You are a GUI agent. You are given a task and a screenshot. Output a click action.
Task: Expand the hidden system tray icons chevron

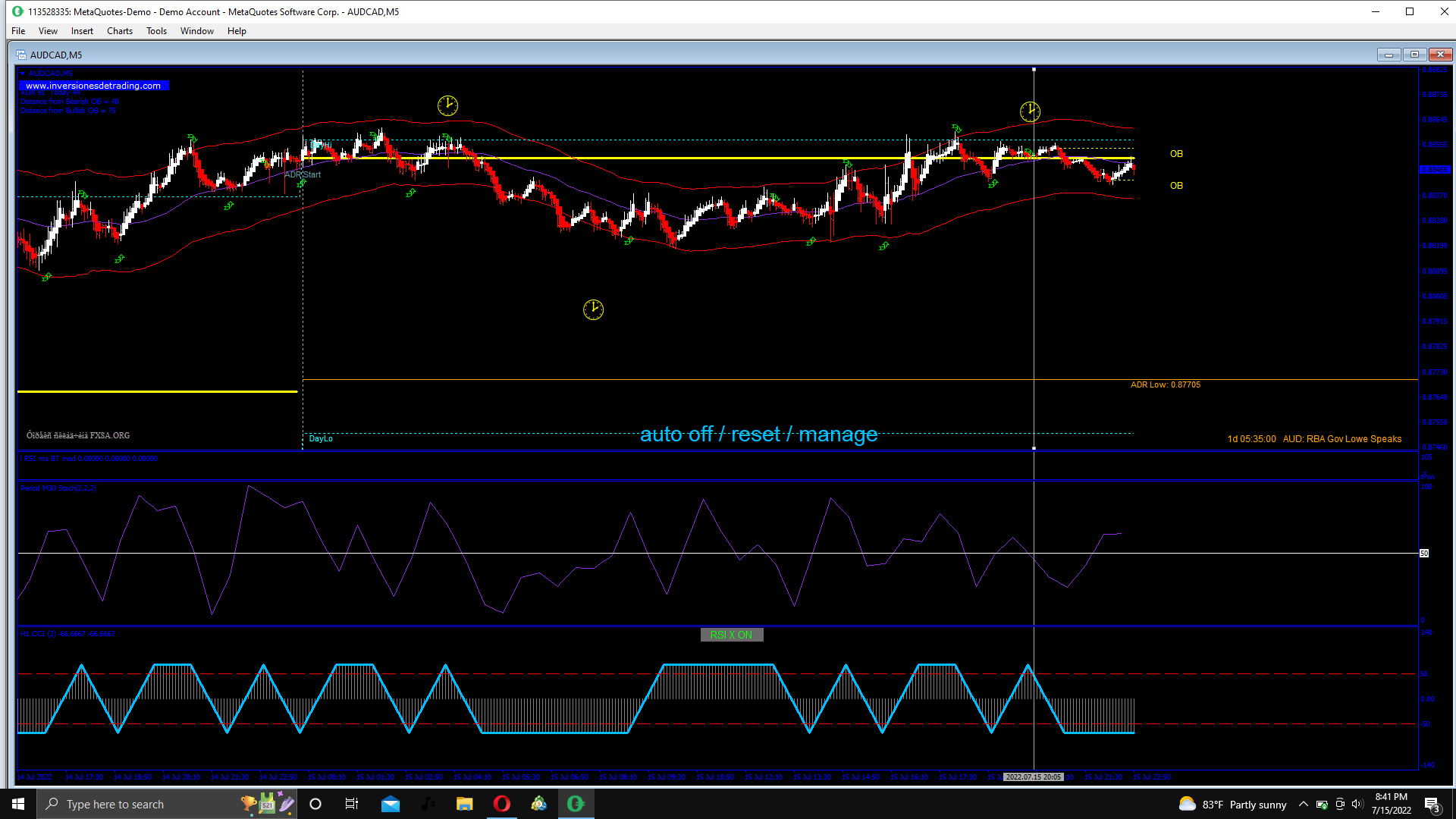pos(1303,805)
